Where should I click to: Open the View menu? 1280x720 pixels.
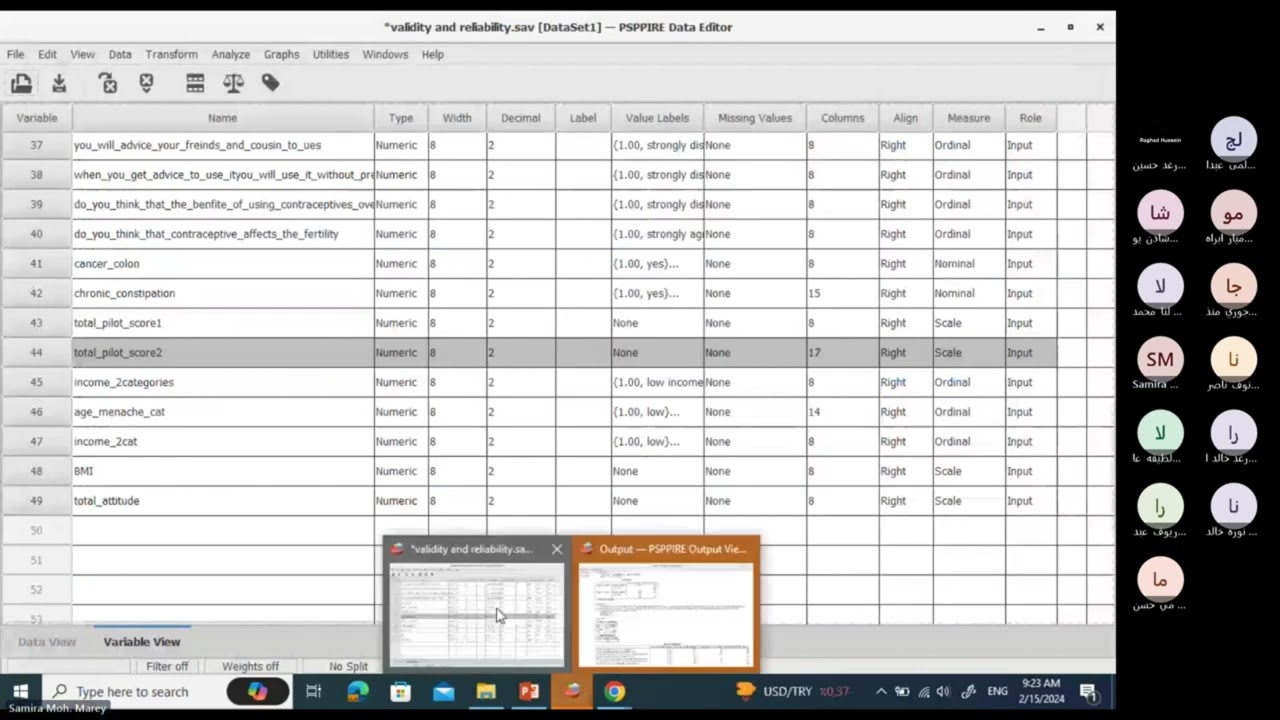click(82, 54)
